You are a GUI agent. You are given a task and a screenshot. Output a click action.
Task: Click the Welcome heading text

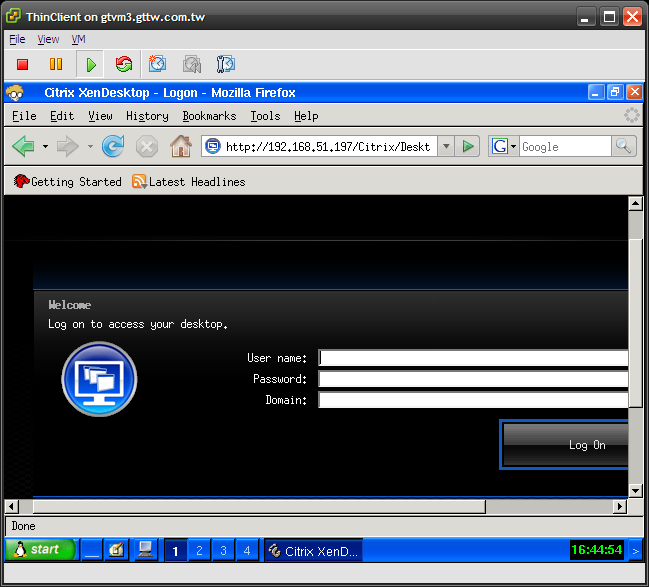(x=70, y=305)
